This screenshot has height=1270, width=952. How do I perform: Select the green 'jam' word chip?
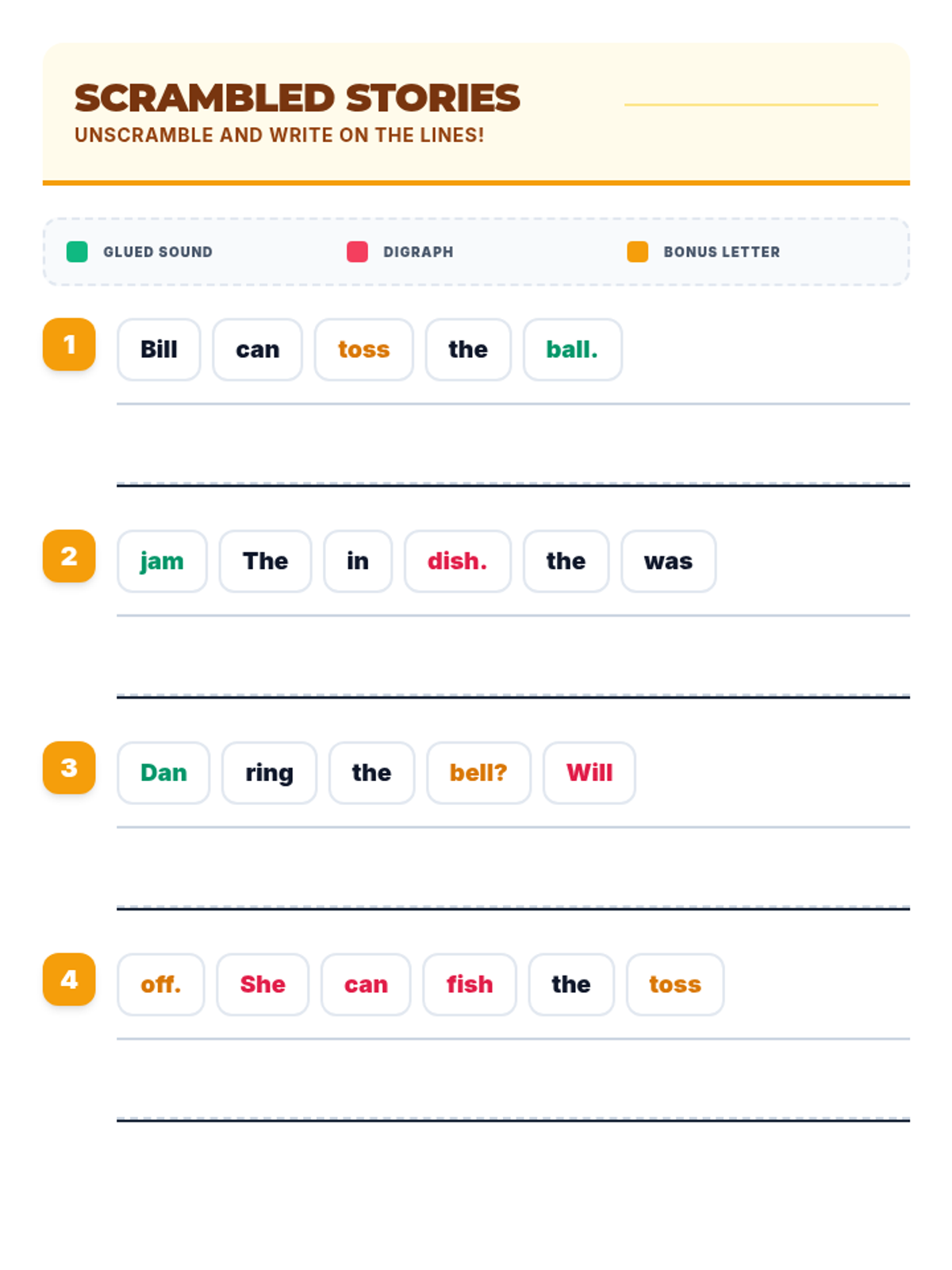[163, 561]
